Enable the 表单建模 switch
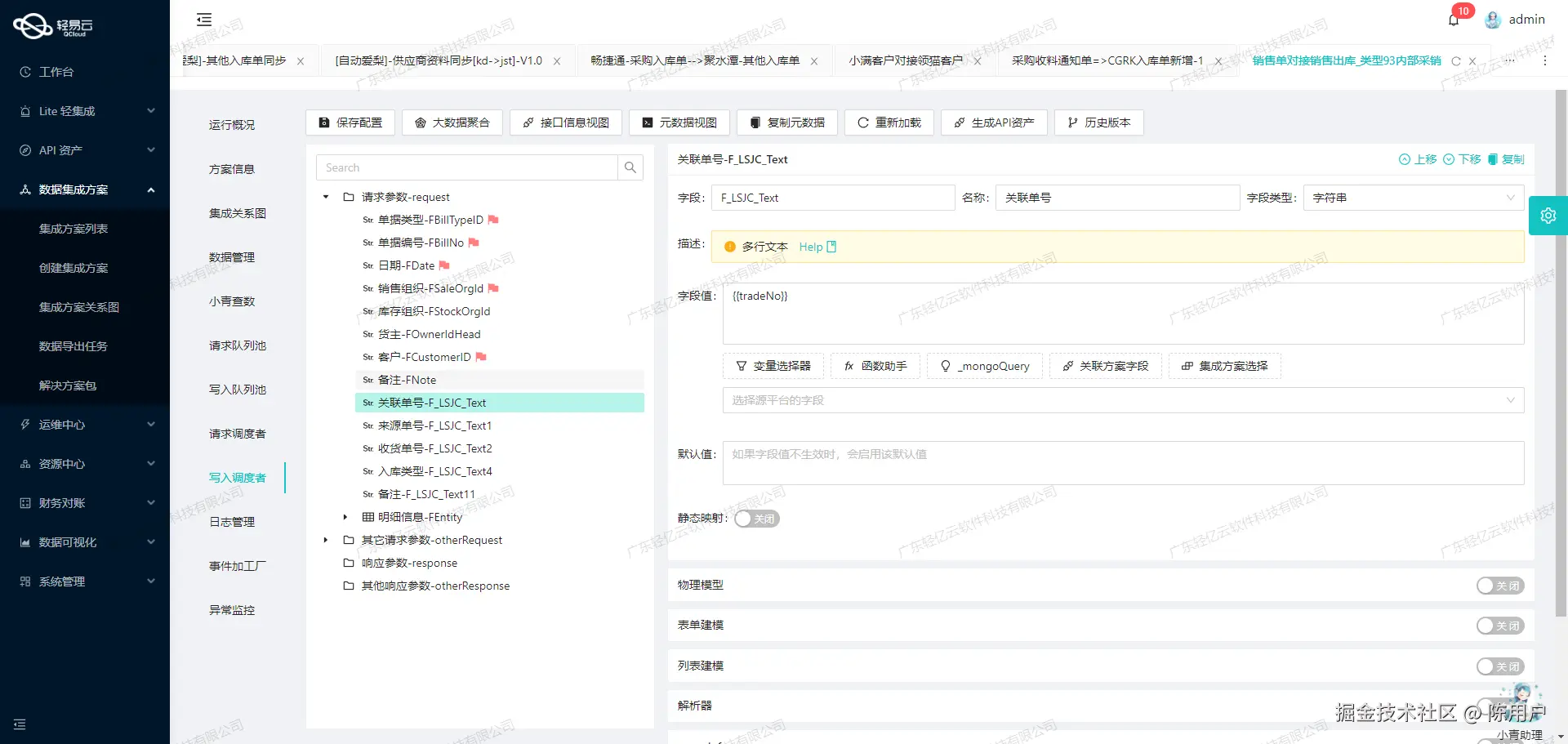The image size is (1568, 744). click(x=1499, y=626)
